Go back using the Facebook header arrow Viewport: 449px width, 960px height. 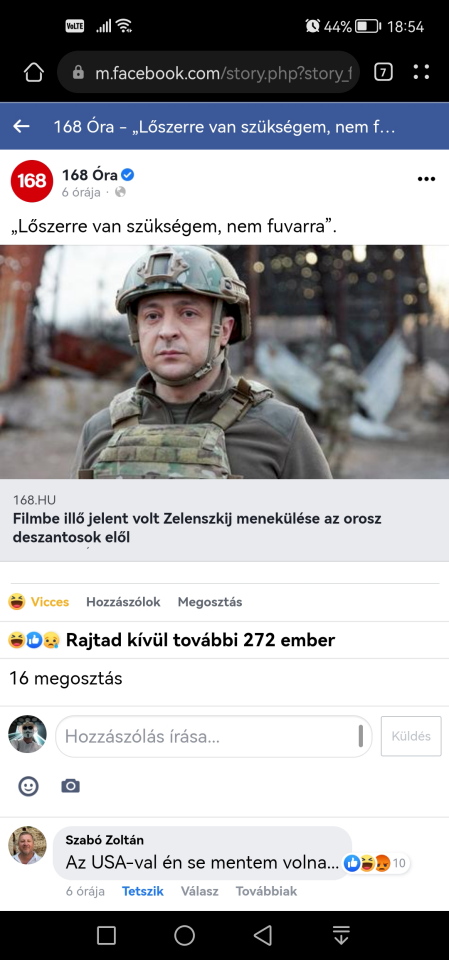(x=21, y=126)
